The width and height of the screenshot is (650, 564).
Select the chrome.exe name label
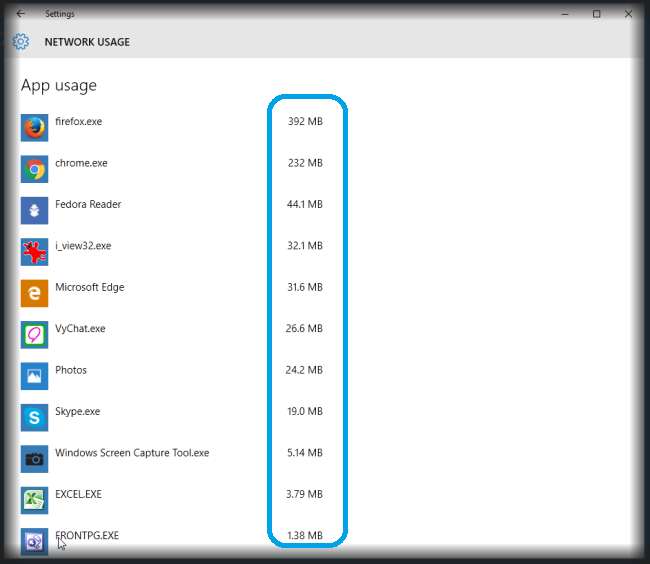[81, 163]
